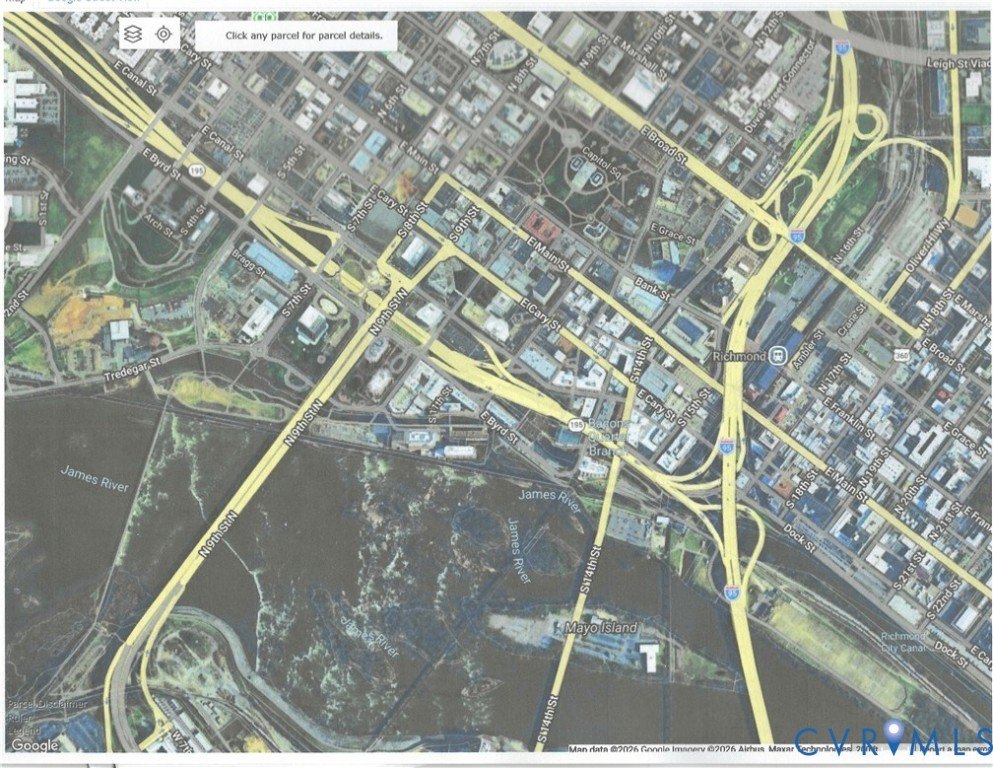
Task: Open the map layers selector
Action: [132, 34]
